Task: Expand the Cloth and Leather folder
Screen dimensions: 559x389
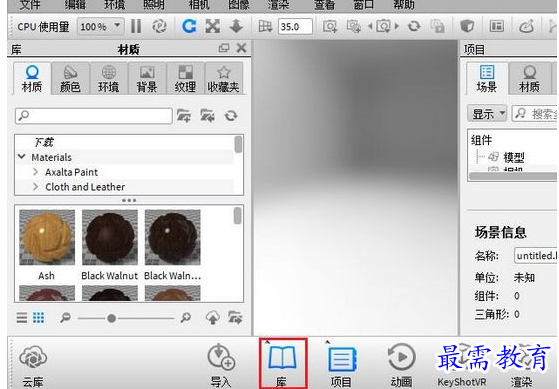Action: [x=35, y=186]
